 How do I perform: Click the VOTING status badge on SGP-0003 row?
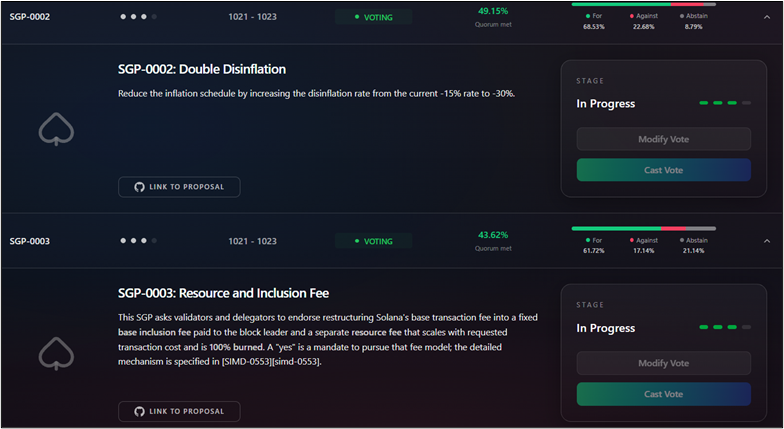point(374,241)
